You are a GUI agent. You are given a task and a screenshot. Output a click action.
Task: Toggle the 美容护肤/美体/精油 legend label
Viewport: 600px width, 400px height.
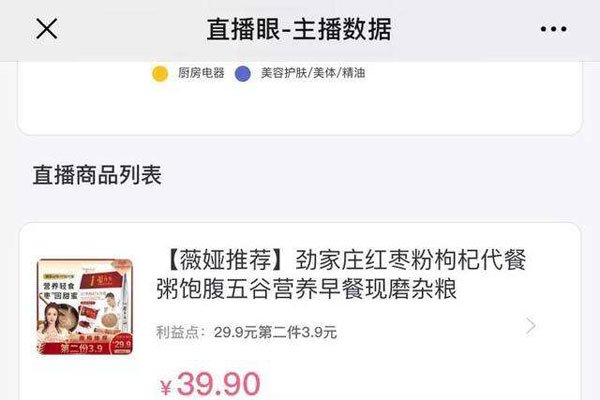tap(313, 73)
